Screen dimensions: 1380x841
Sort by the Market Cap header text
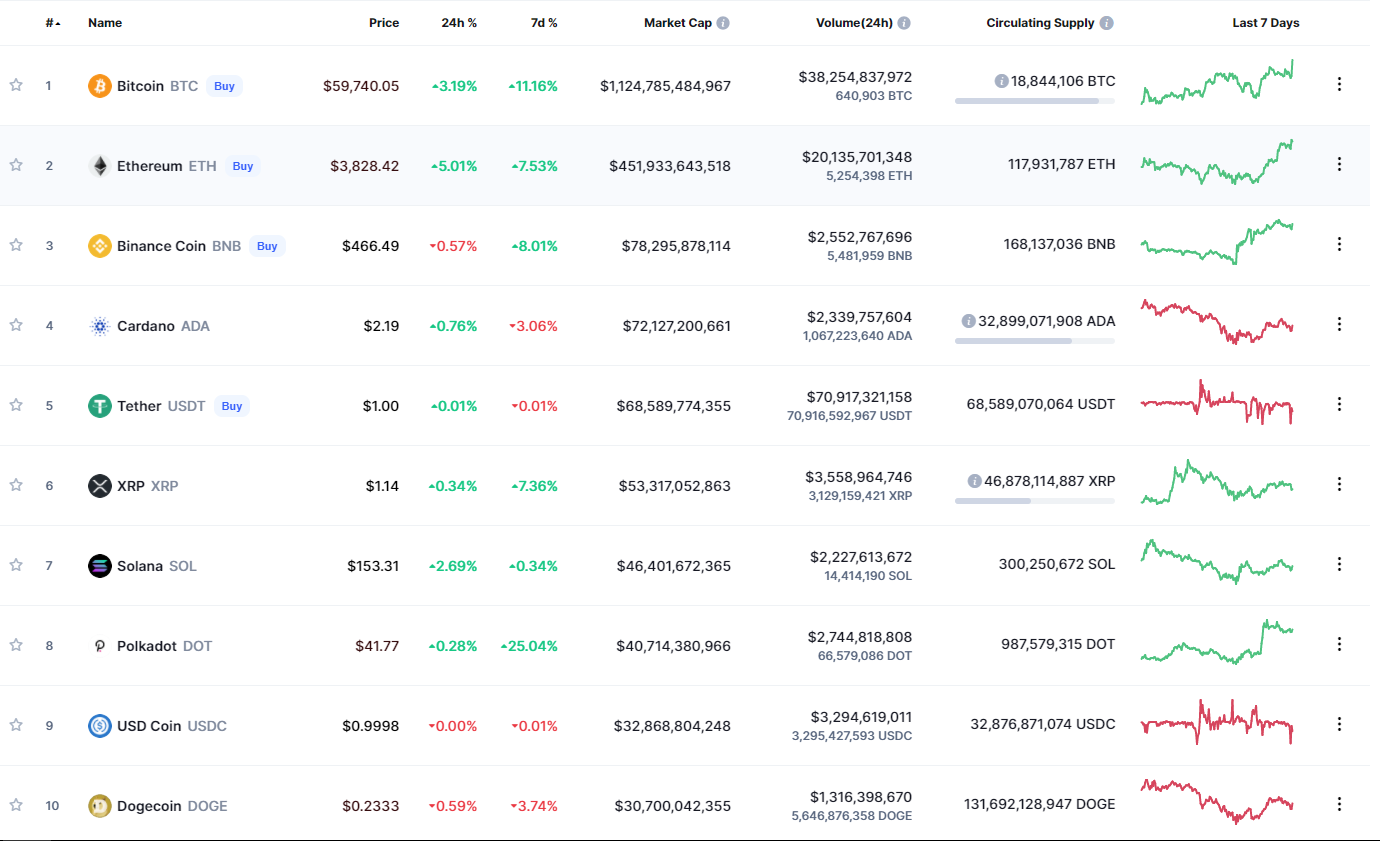(678, 23)
